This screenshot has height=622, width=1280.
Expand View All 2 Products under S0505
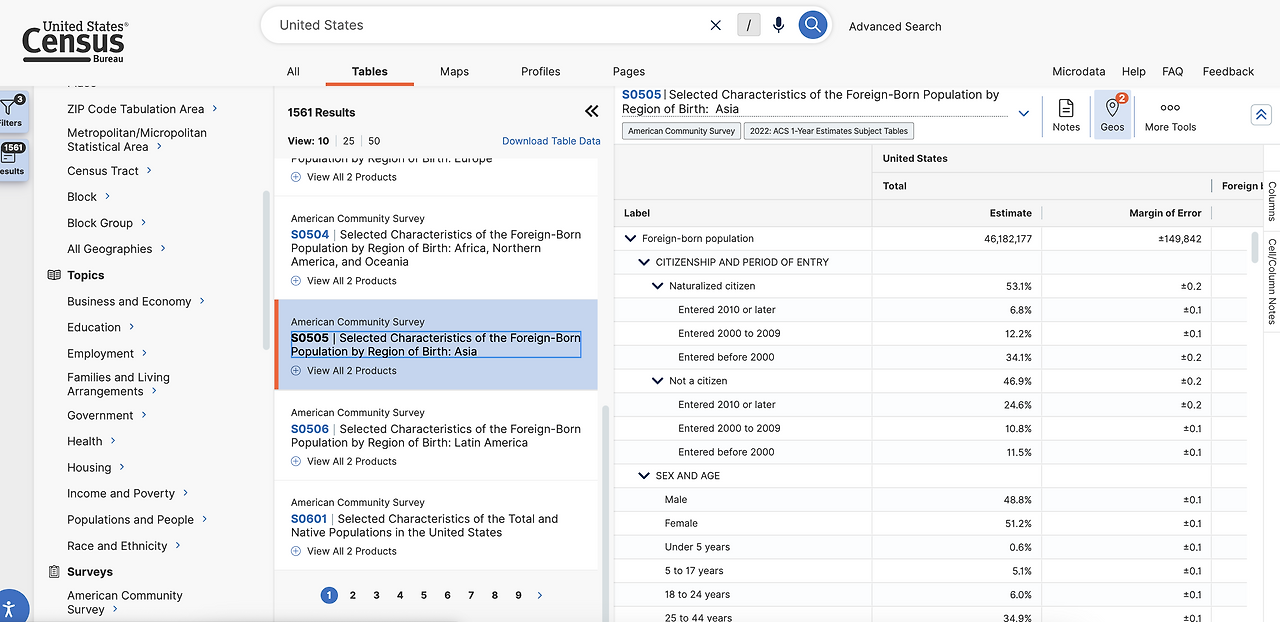343,371
